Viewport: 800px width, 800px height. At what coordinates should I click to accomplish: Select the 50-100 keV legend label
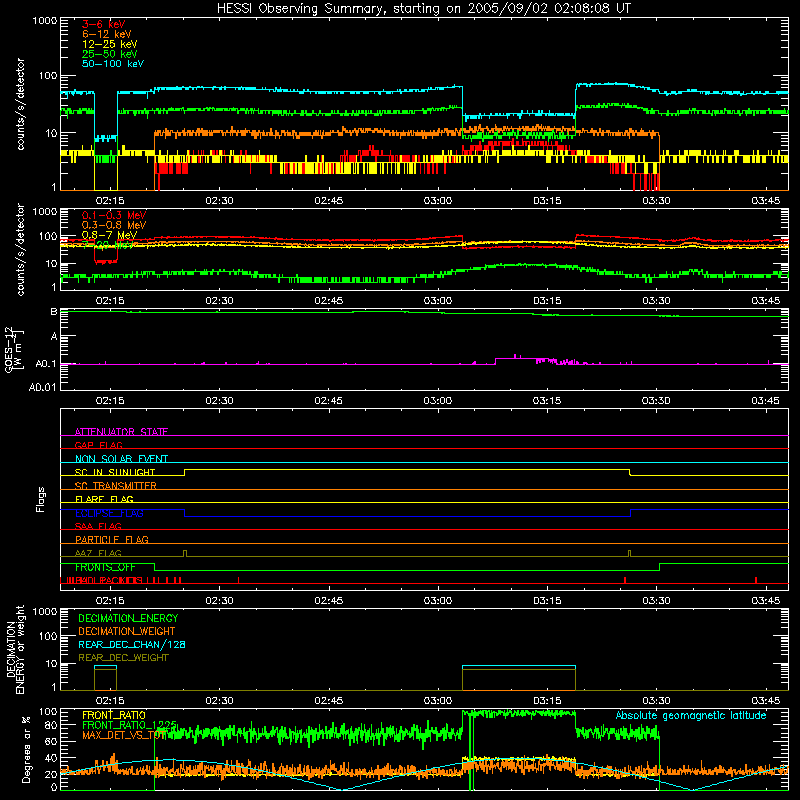click(113, 63)
